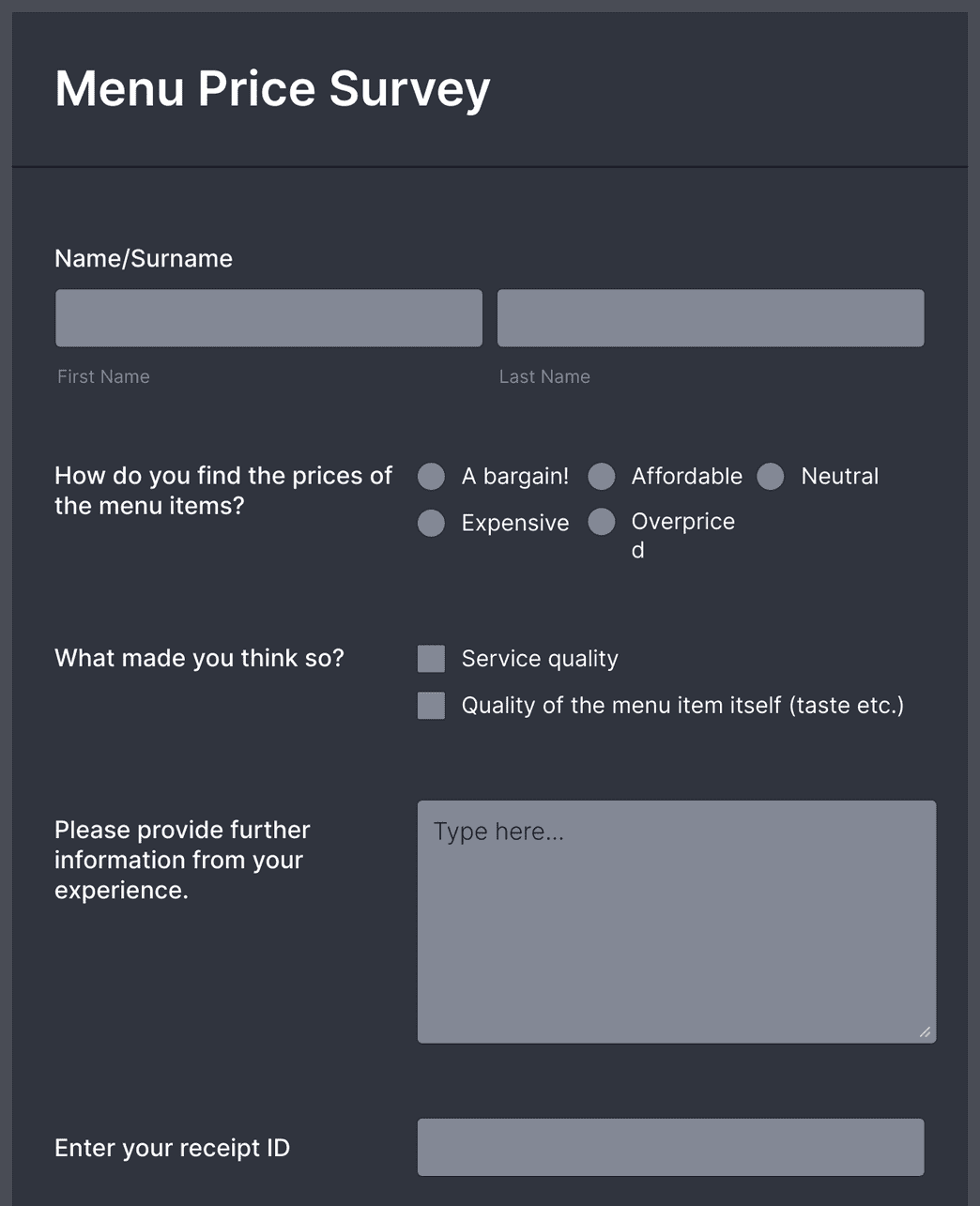Click the "Please provide further information" prompt
The image size is (980, 1206).
point(182,860)
